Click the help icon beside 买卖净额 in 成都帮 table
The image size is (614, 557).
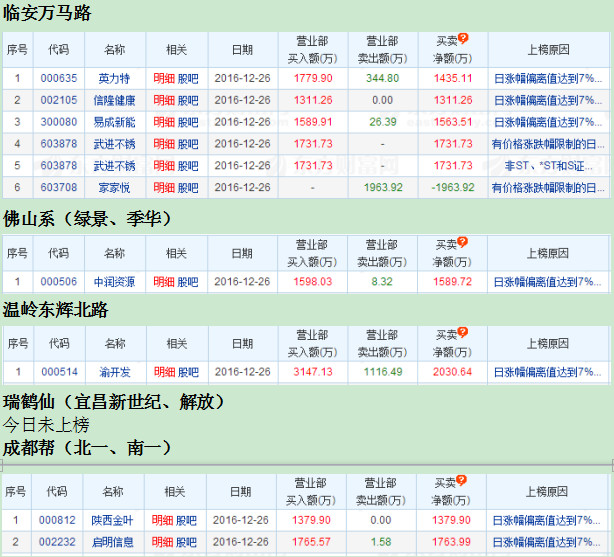coord(462,480)
